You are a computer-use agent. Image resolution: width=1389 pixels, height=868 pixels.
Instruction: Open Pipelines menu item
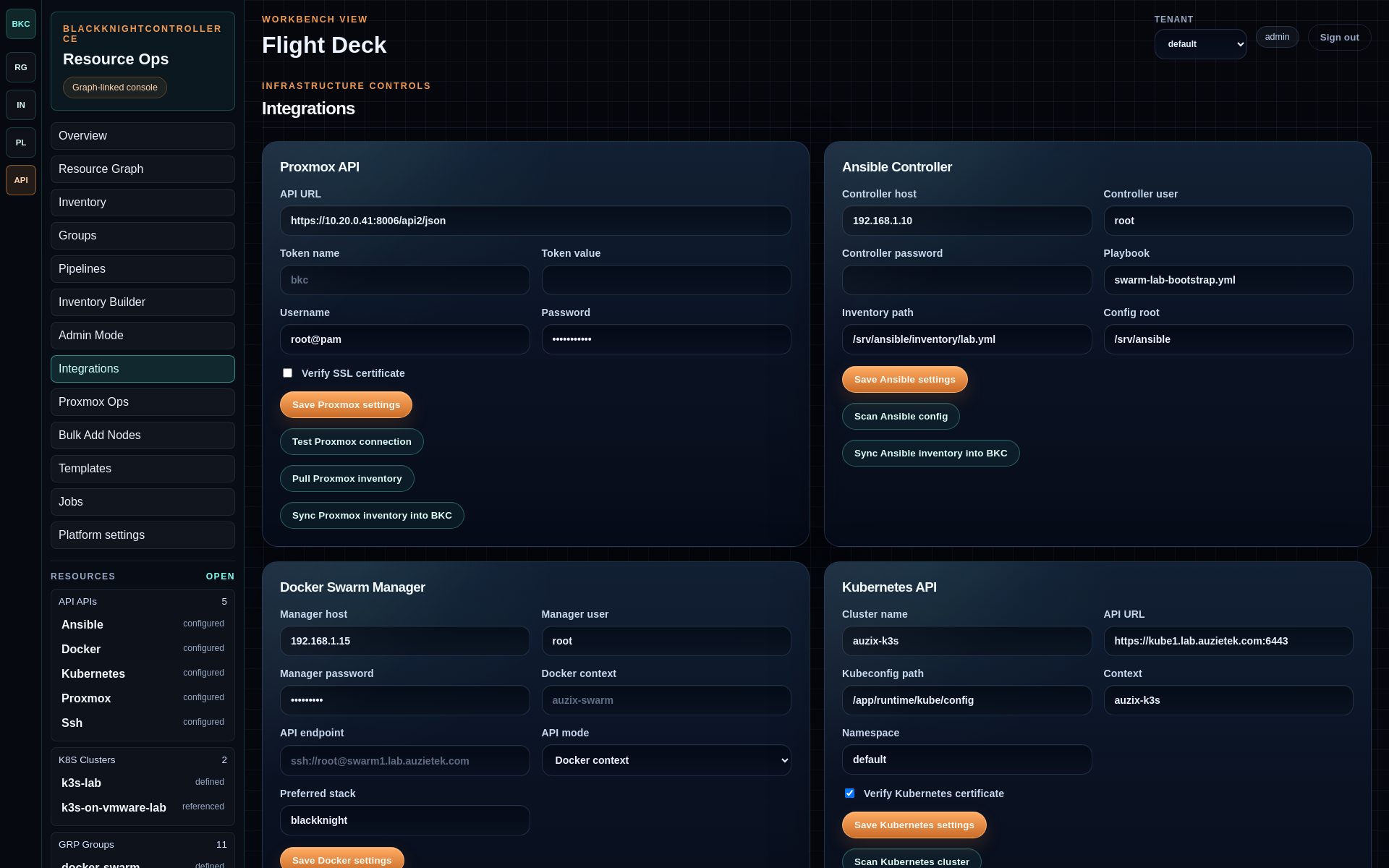[x=143, y=269]
